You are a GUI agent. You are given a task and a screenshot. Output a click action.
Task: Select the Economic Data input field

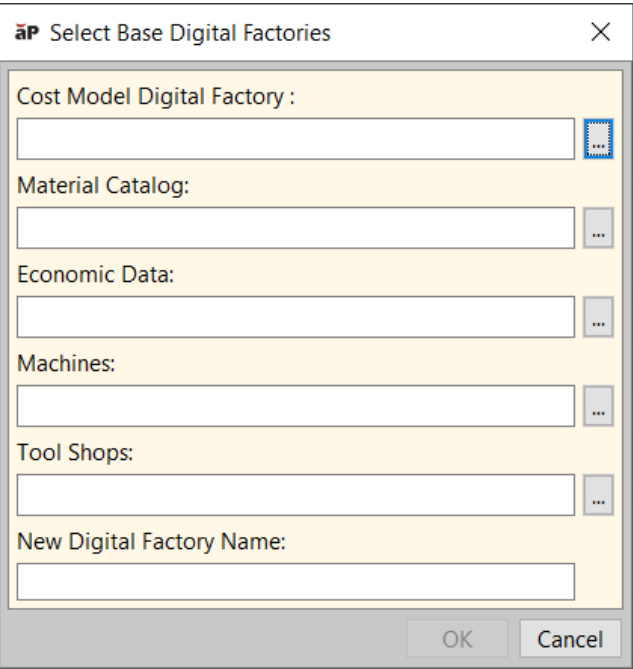pos(295,318)
